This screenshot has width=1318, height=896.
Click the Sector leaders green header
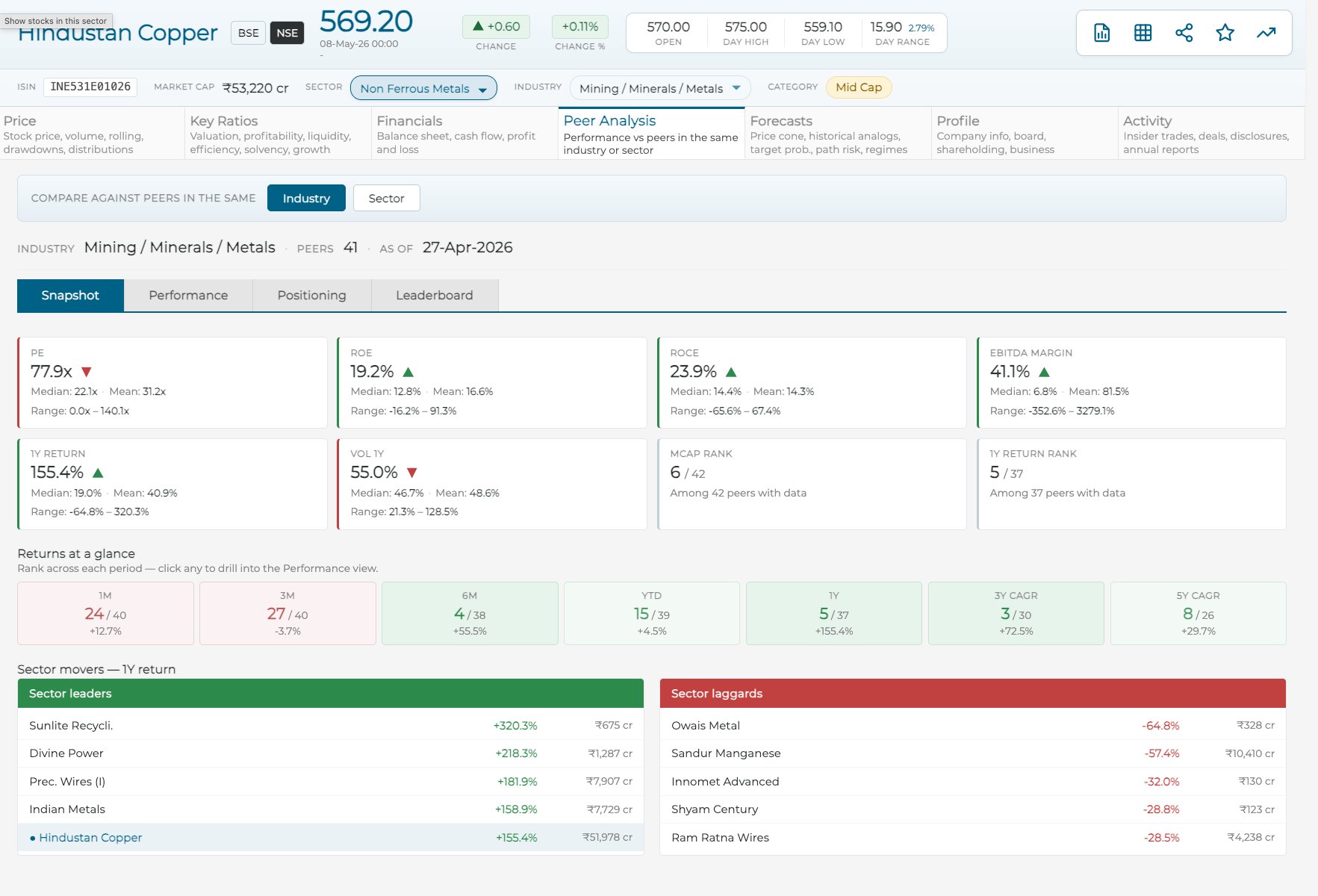pos(331,694)
